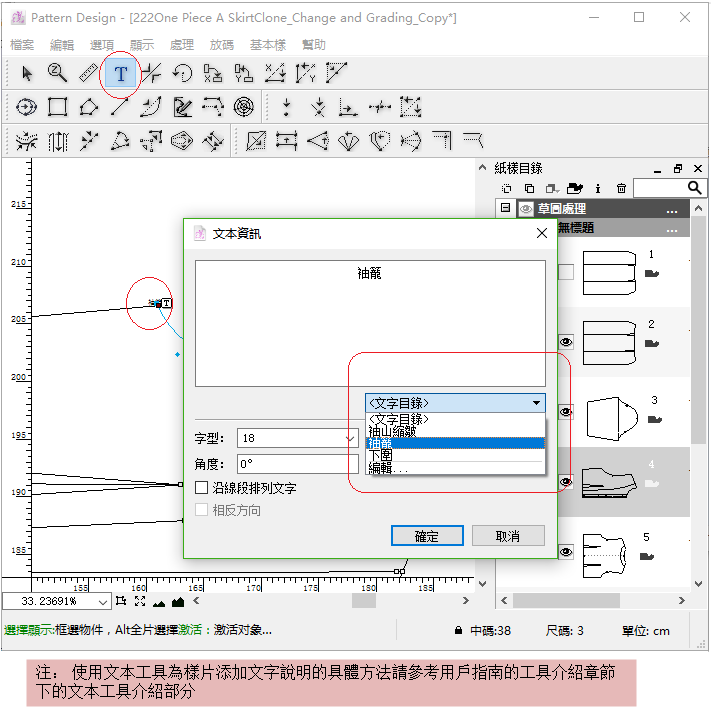
Task: Click the 角度 angle input field
Action: (x=296, y=464)
